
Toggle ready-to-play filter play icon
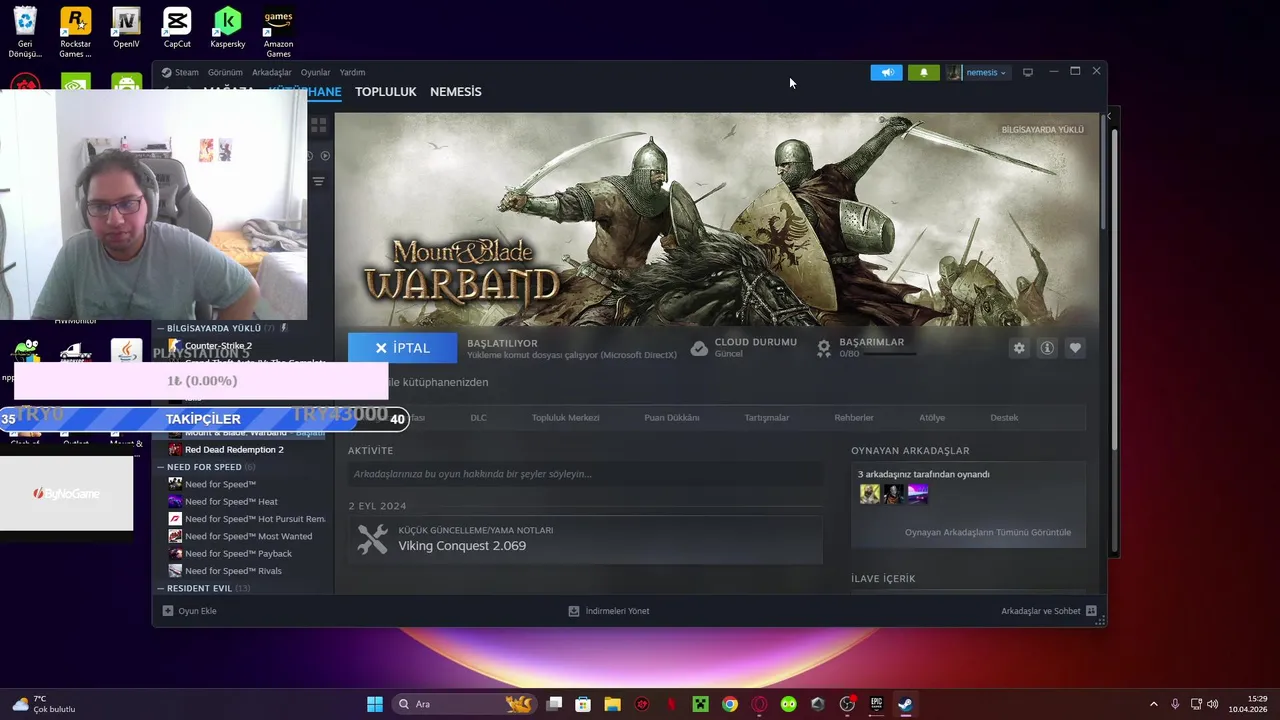[325, 155]
